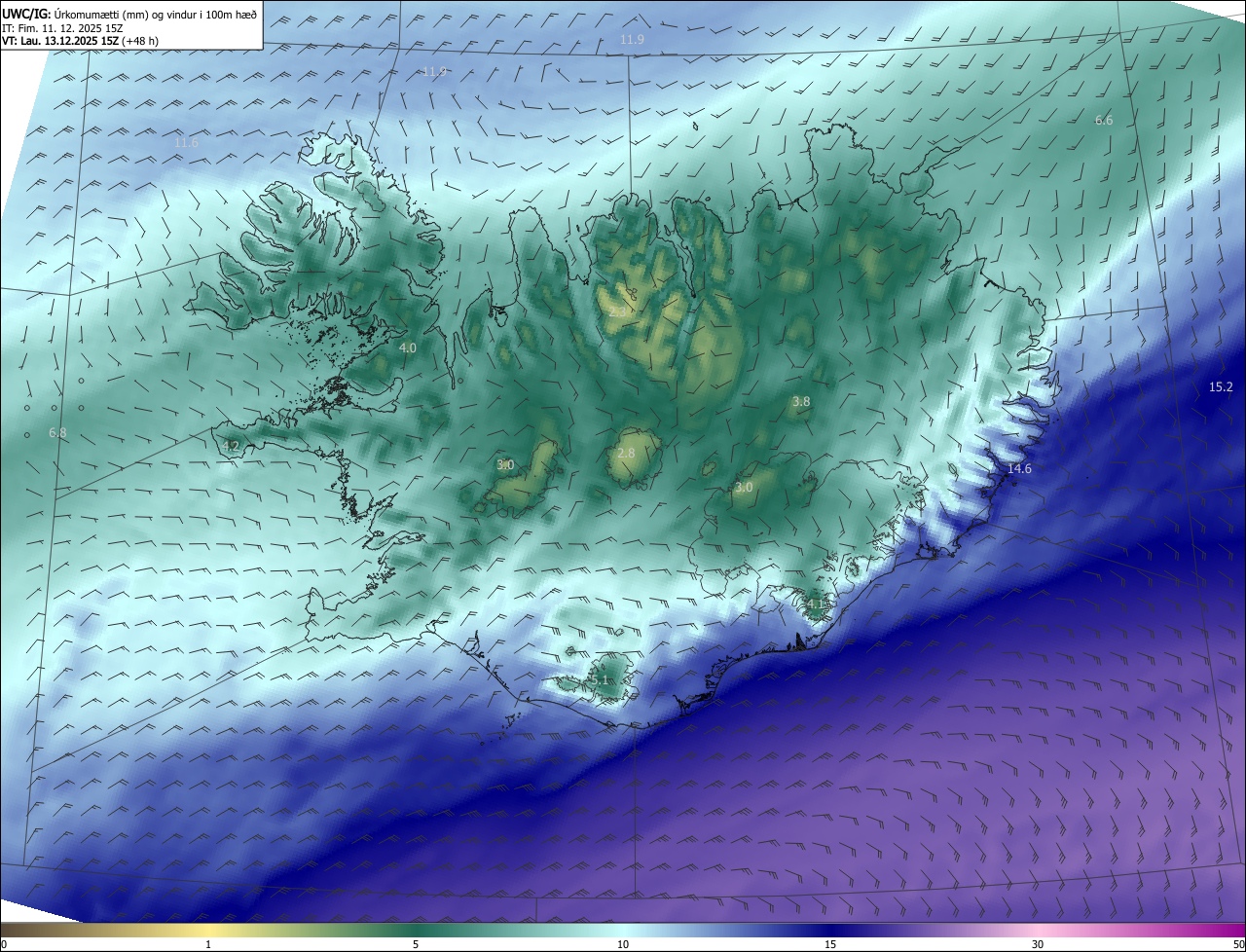
Task: Click the 3.8 value label on the map
Action: [801, 401]
